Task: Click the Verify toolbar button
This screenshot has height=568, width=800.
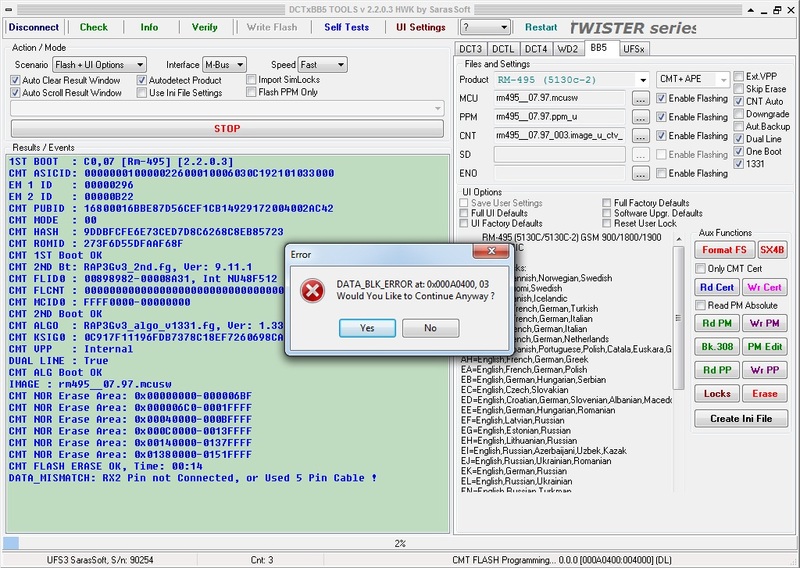Action: point(205,28)
